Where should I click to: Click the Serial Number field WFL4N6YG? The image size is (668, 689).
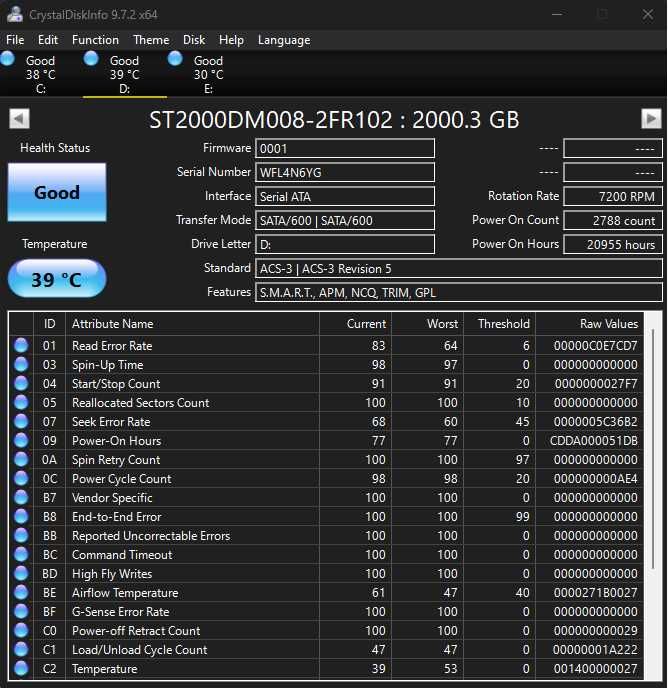pyautogui.click(x=345, y=172)
